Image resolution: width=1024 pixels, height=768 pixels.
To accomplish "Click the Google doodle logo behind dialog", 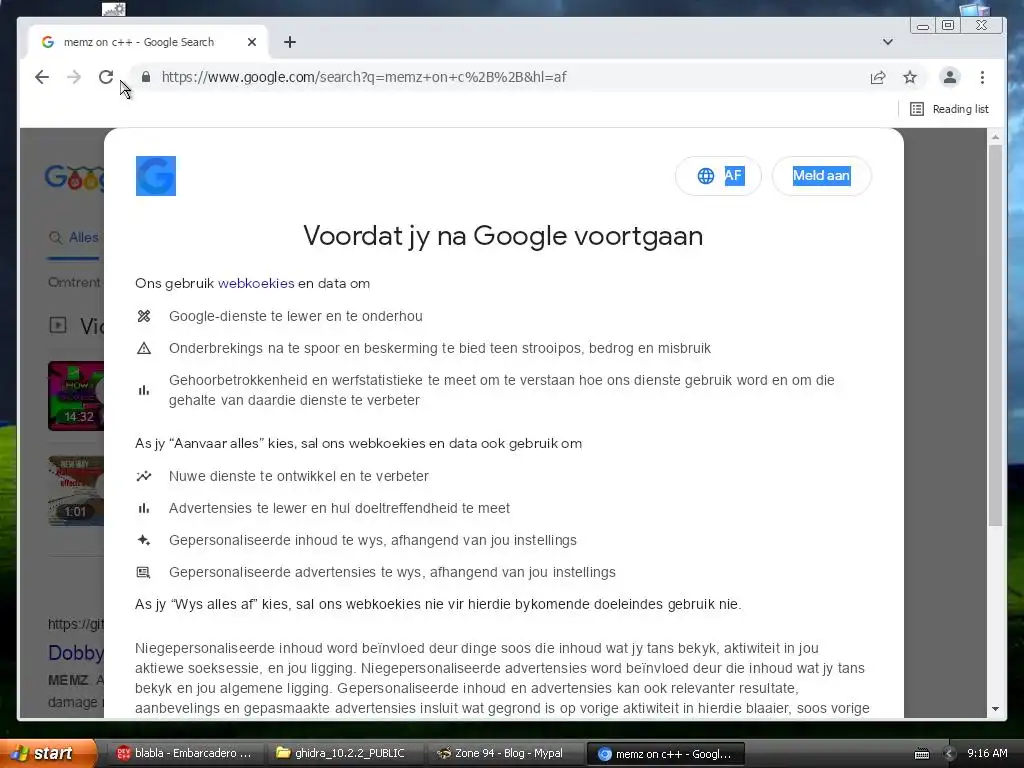I will click(74, 178).
